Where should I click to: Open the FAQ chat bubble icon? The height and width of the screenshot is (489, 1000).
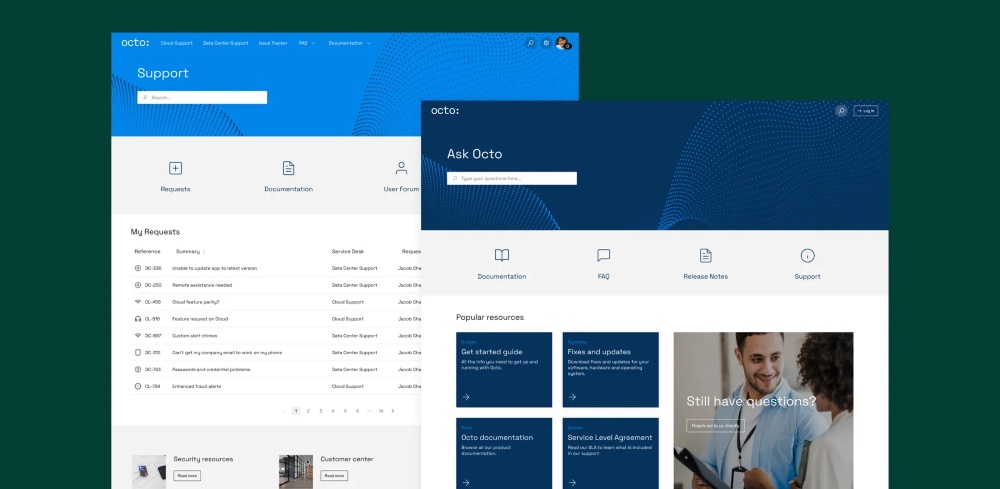point(603,256)
